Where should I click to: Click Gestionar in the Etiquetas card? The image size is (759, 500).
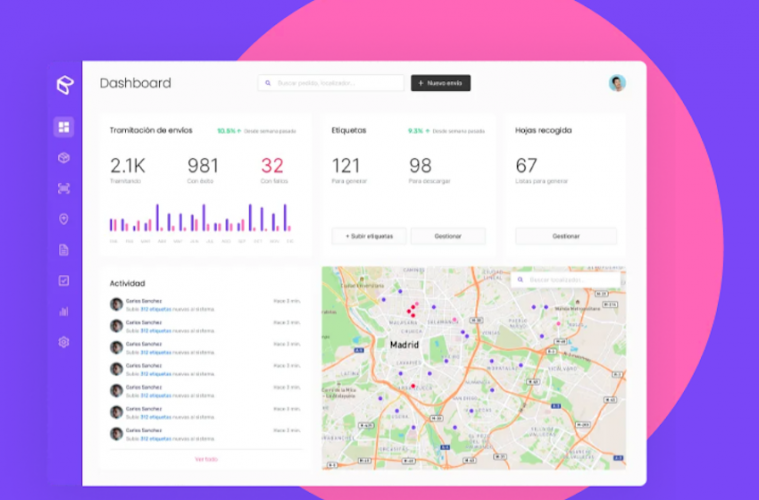[x=448, y=236]
